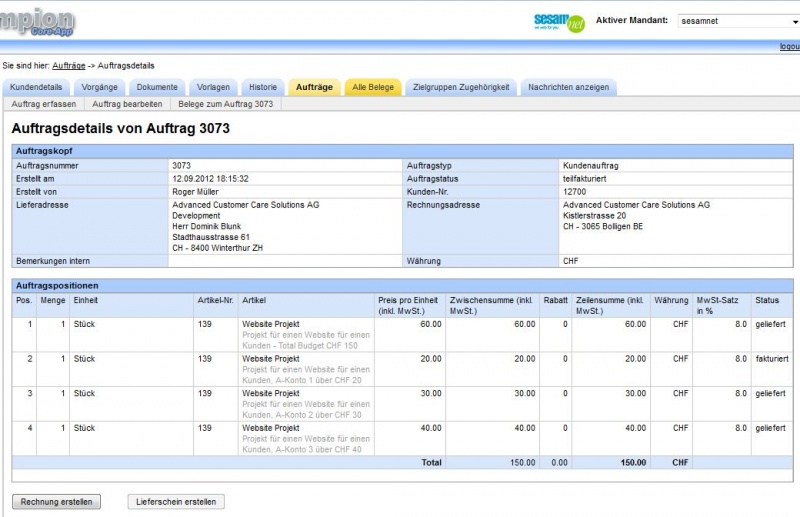Click the Zeilensumme column header
The height and width of the screenshot is (517, 800).
point(610,305)
